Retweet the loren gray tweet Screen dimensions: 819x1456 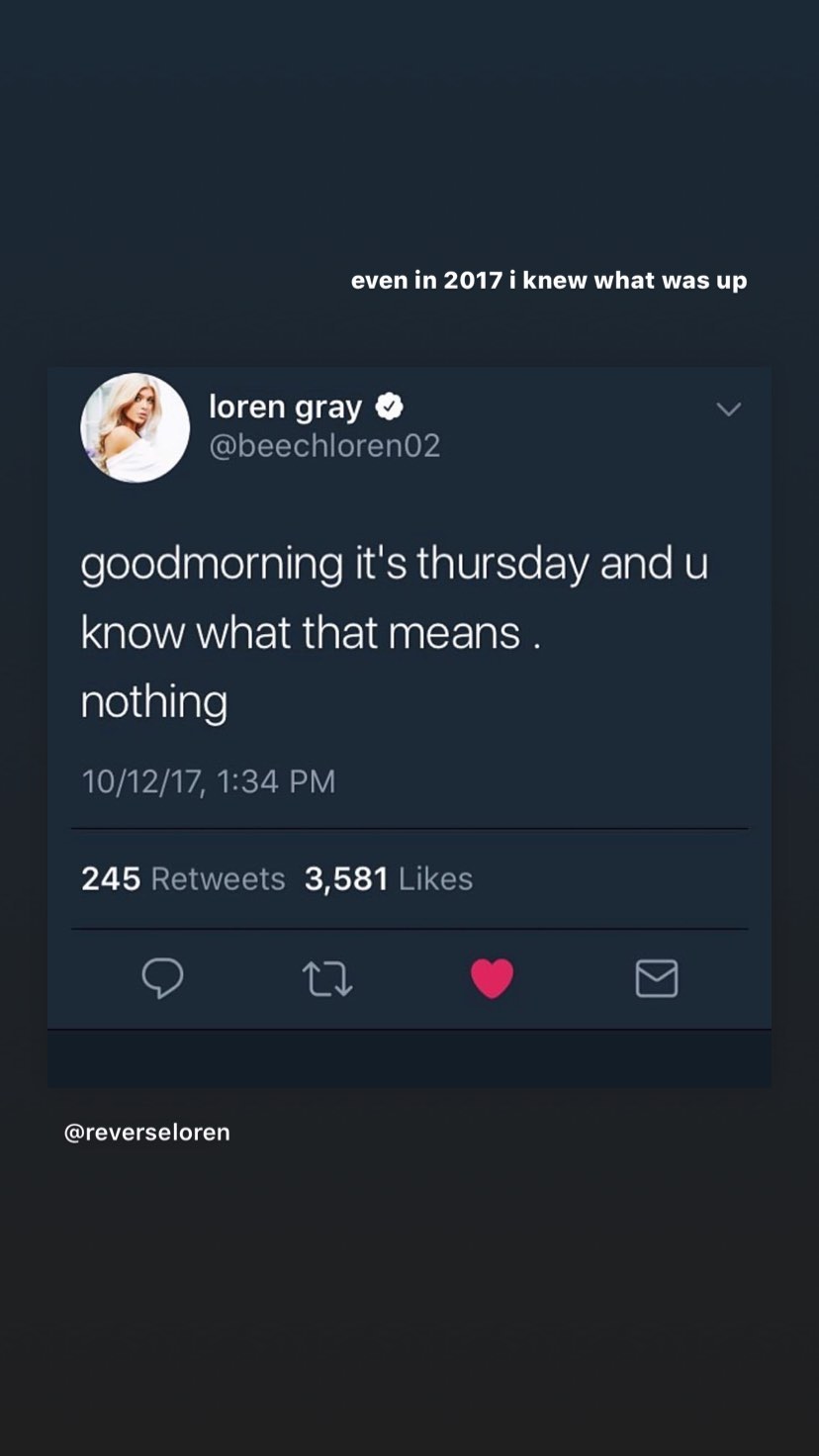point(326,978)
